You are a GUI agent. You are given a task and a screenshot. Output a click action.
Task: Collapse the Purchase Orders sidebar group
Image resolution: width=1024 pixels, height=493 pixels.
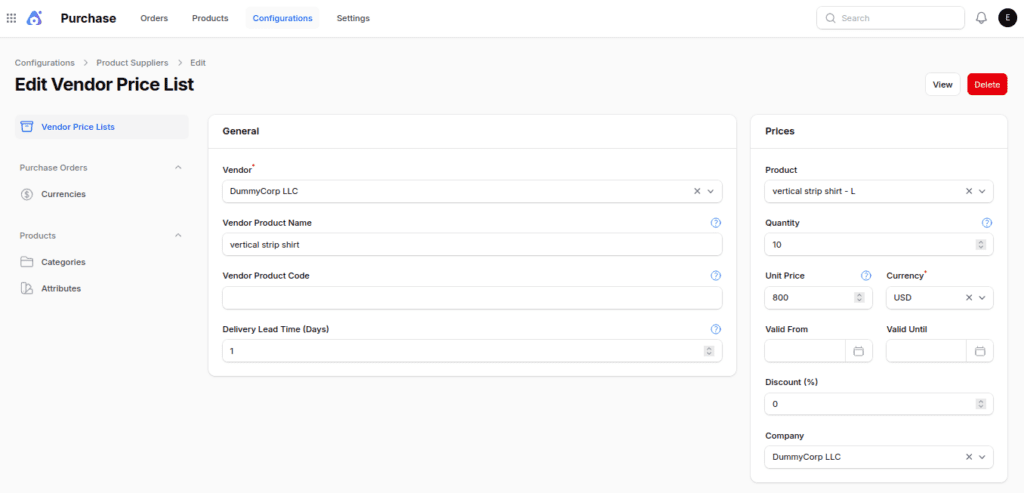click(178, 167)
